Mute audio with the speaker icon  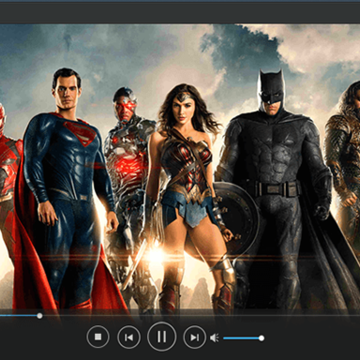point(214,338)
